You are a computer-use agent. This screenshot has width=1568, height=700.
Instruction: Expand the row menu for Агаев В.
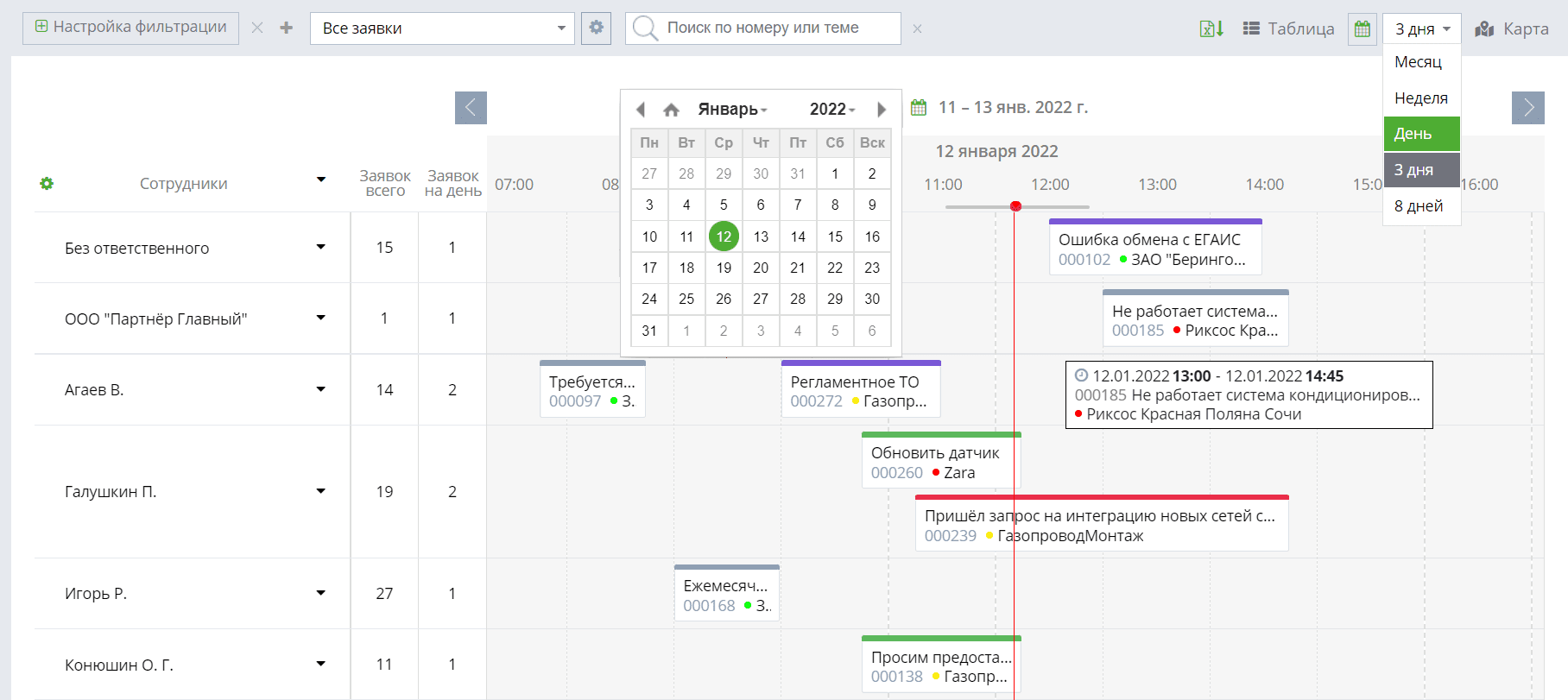[320, 389]
